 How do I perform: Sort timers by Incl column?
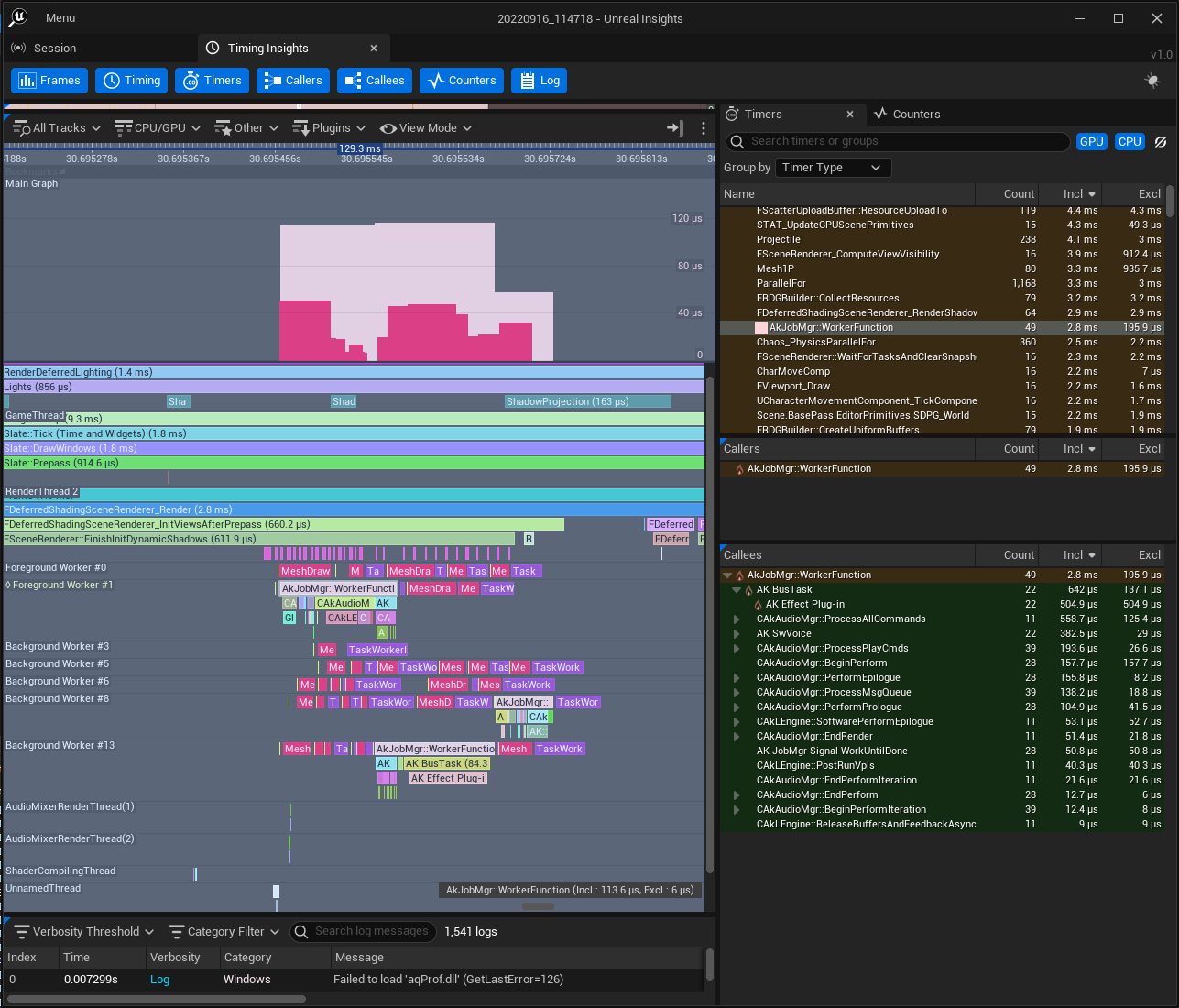(1070, 194)
